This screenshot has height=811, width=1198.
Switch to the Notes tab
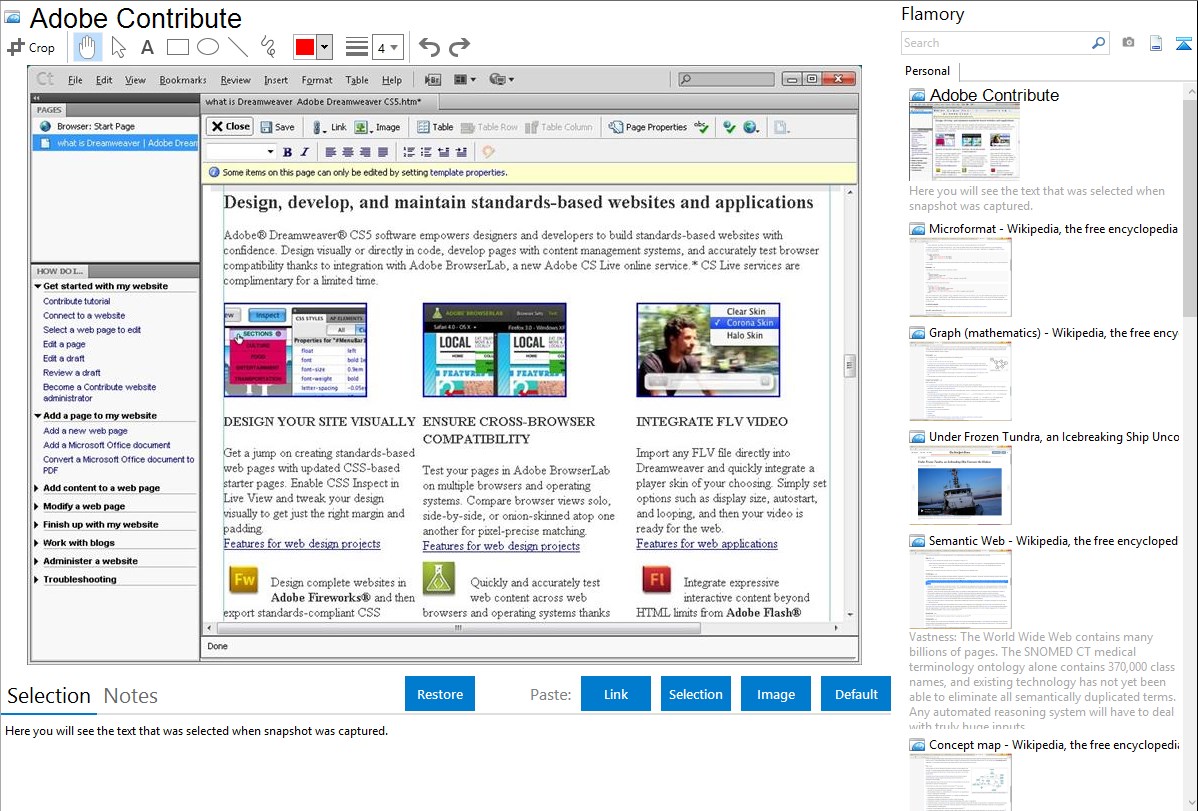131,696
